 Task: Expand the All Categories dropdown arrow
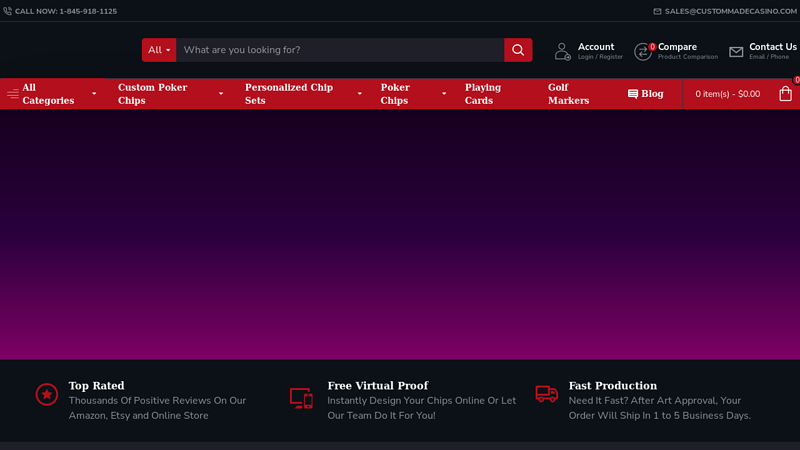pos(94,94)
